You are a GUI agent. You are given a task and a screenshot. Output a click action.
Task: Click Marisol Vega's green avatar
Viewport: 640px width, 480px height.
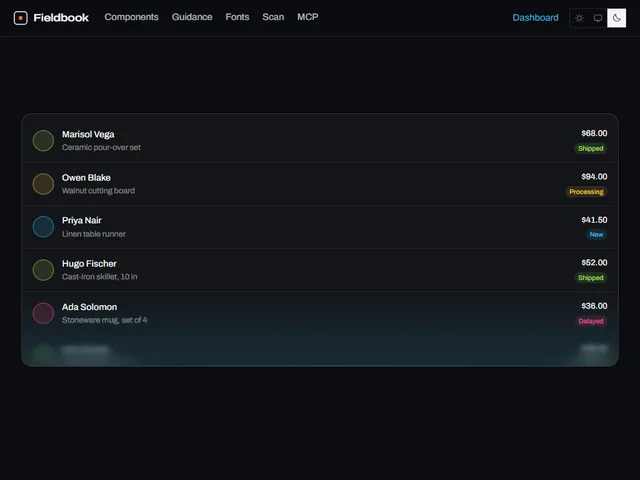pos(43,140)
